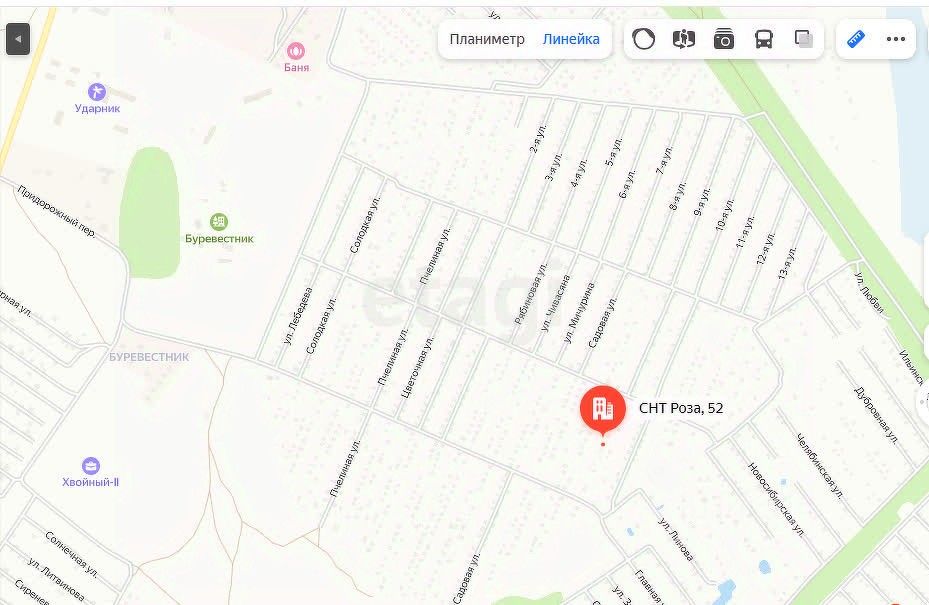Click the БУРЕВЕСТНИК district label
The height and width of the screenshot is (605, 929).
pos(149,357)
